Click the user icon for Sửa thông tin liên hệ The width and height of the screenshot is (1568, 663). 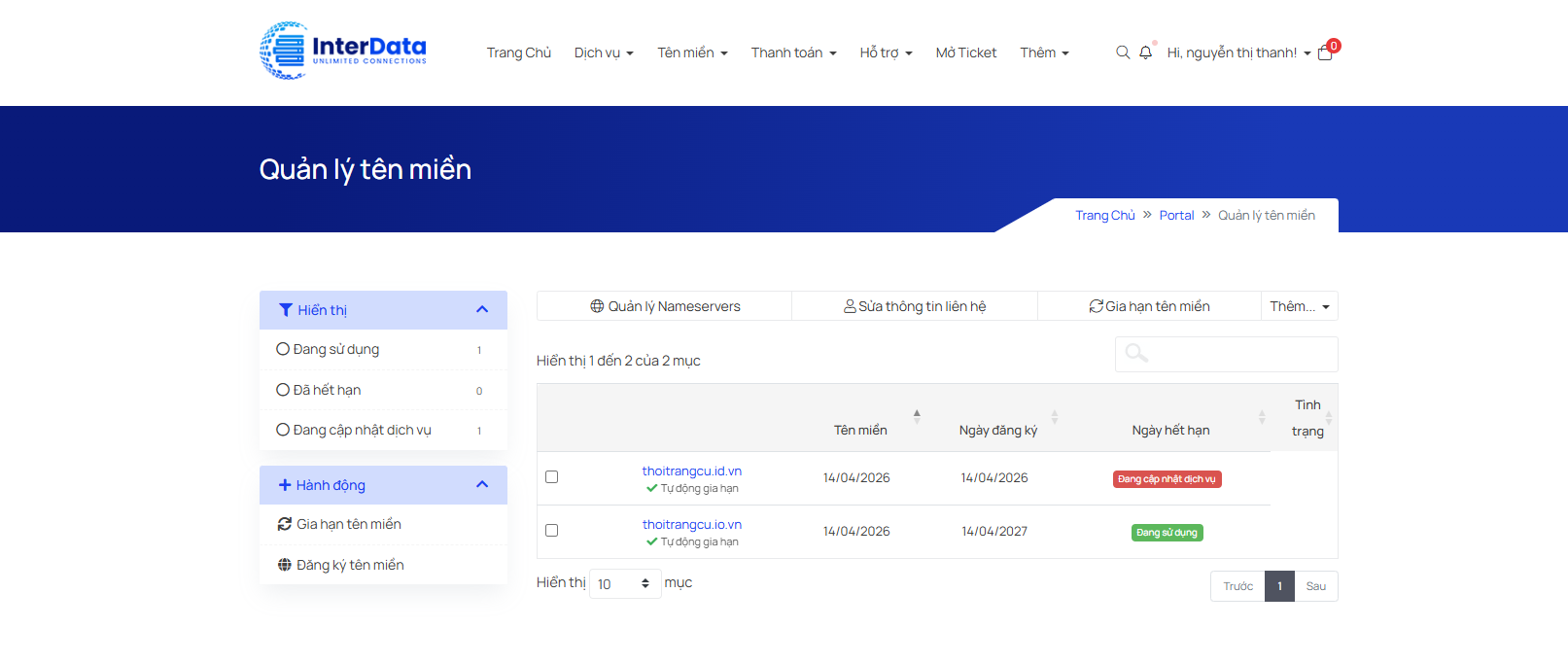[850, 306]
